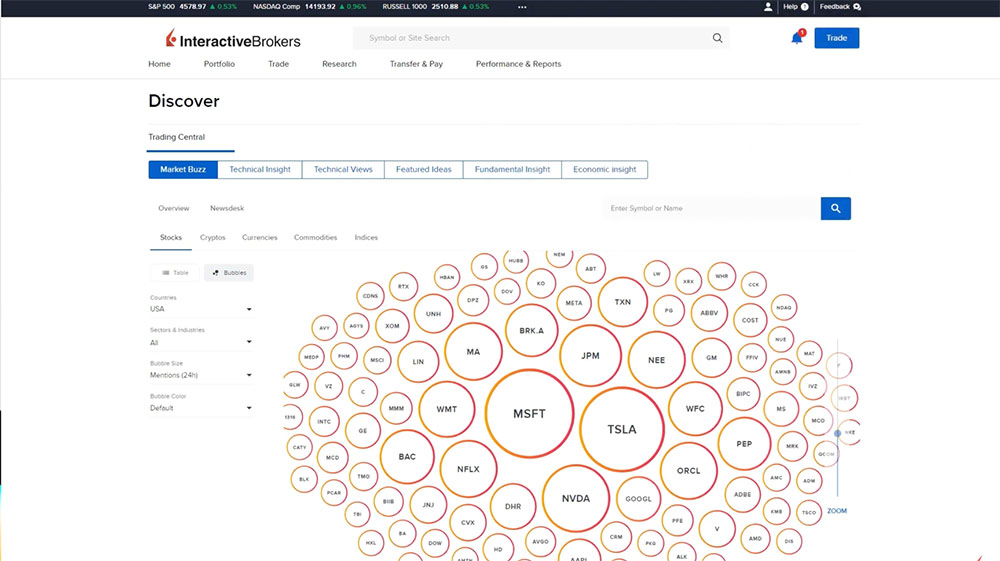Image resolution: width=1000 pixels, height=561 pixels.
Task: Select the Currencies tab
Action: [x=260, y=237]
